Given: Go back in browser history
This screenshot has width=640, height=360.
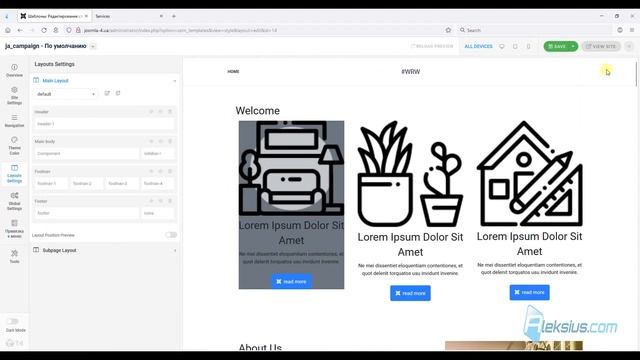Looking at the screenshot, I should pyautogui.click(x=20, y=30).
